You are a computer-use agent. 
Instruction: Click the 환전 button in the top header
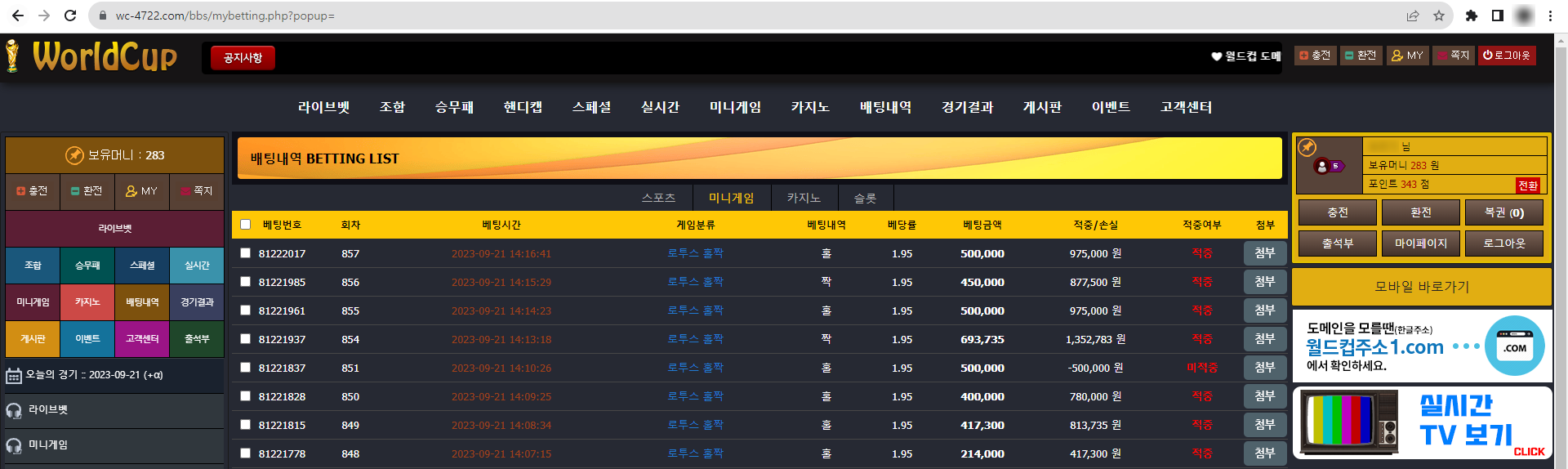click(1361, 56)
